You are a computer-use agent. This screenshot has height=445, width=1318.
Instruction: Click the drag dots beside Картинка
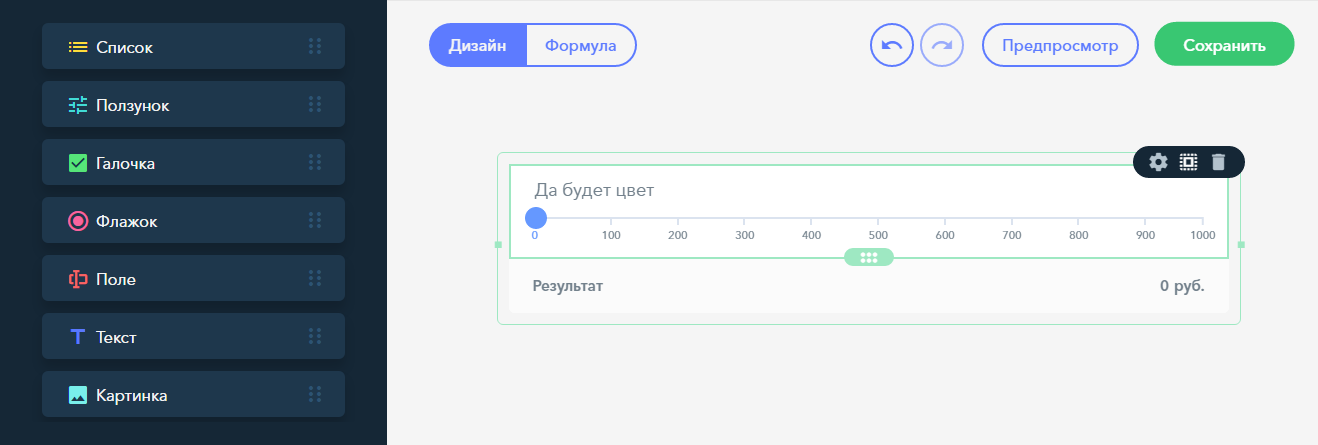pyautogui.click(x=315, y=395)
